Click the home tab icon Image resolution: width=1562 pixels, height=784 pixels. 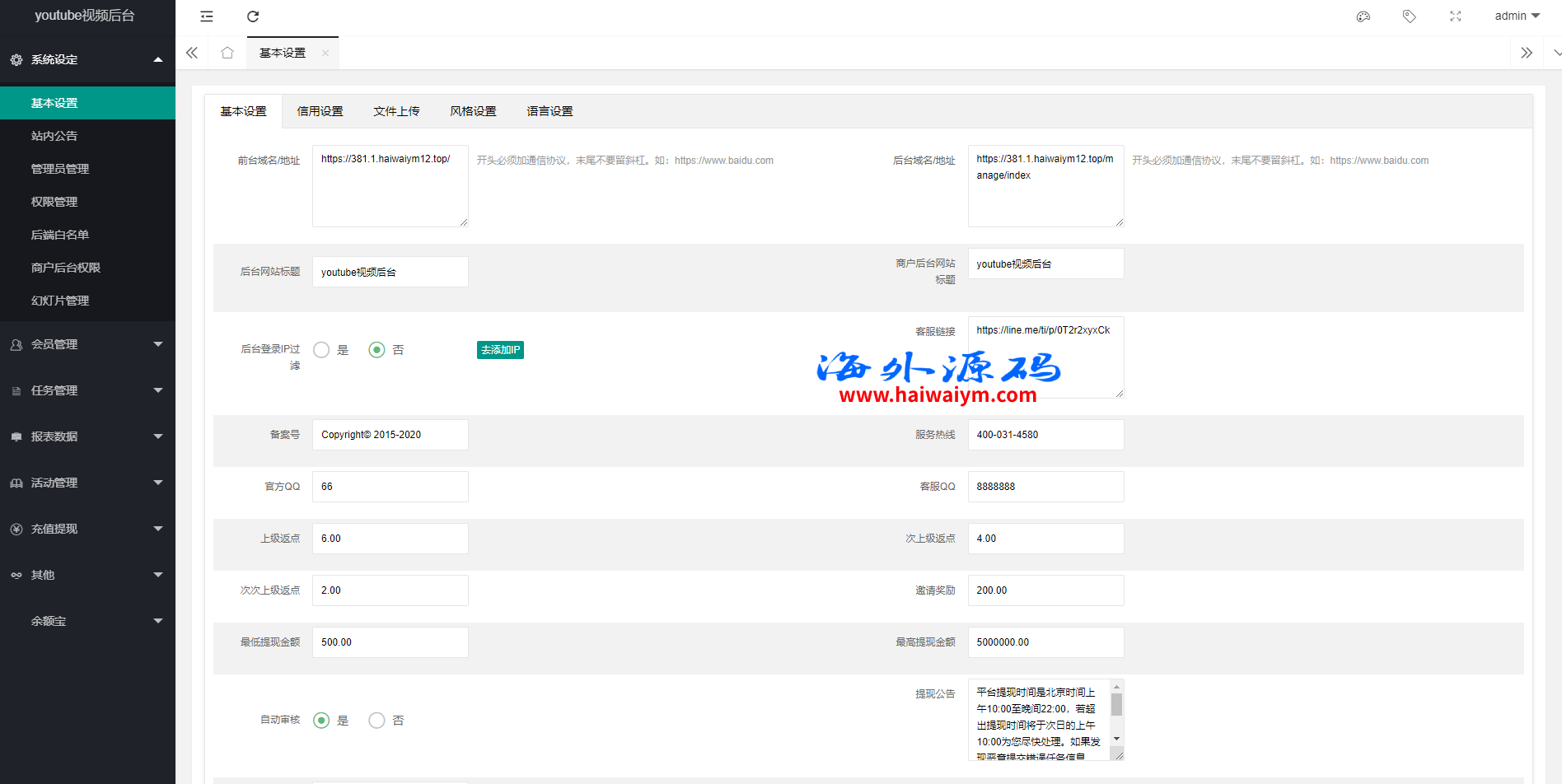[x=227, y=53]
